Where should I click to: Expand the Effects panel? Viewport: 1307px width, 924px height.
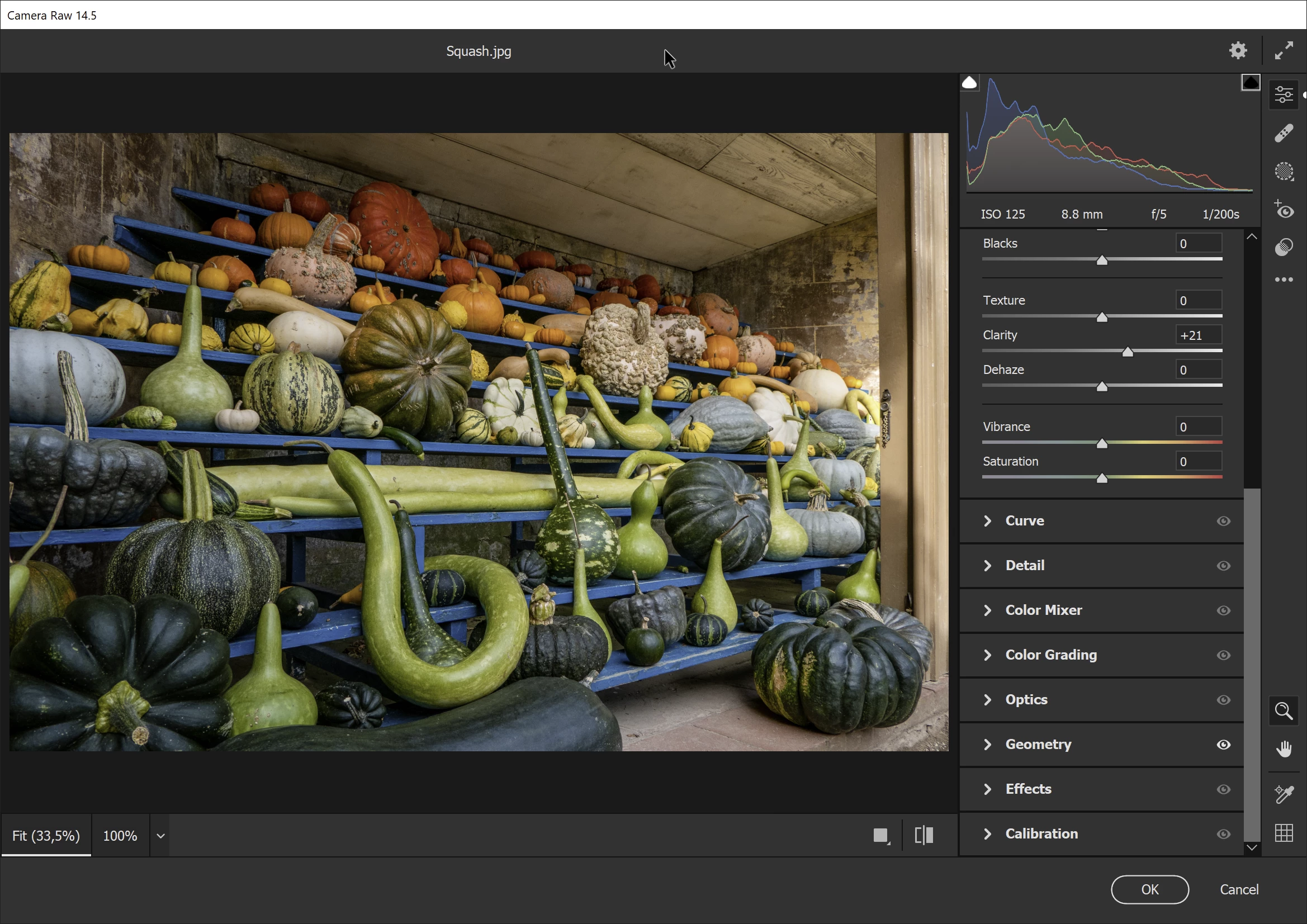tap(1027, 789)
